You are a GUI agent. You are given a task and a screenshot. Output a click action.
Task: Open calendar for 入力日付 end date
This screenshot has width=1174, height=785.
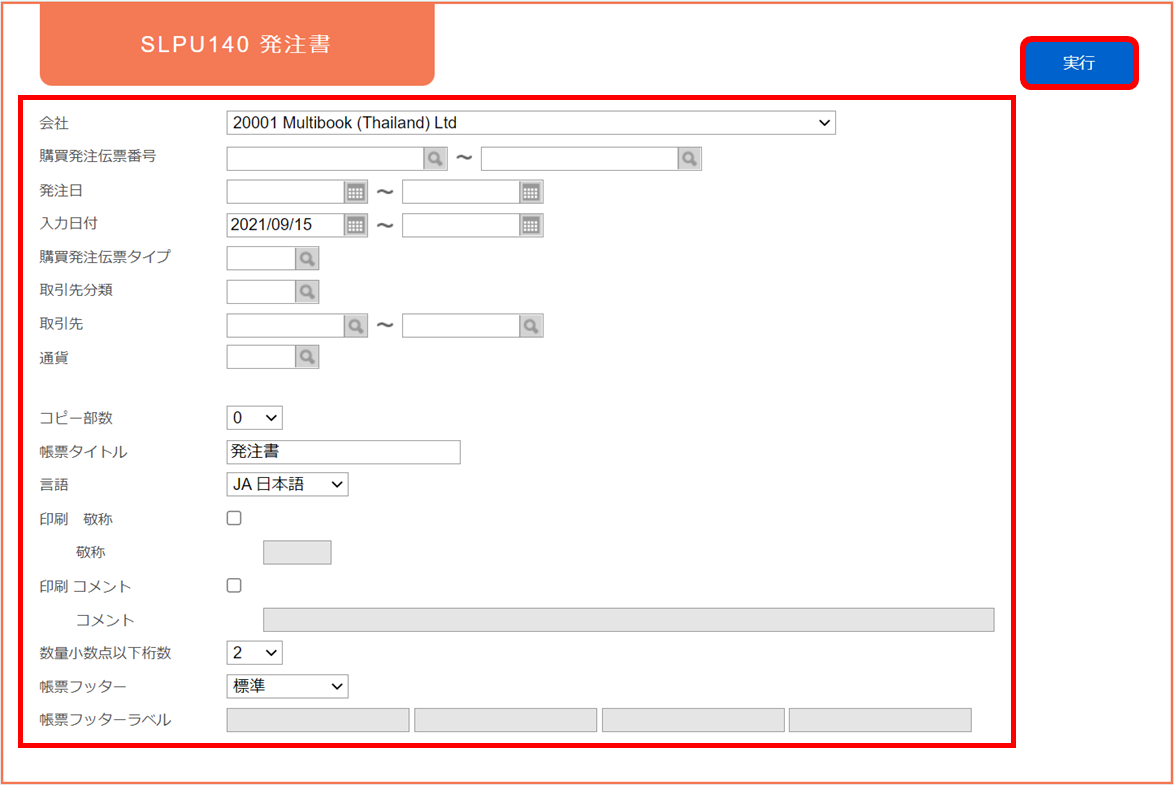point(531,225)
